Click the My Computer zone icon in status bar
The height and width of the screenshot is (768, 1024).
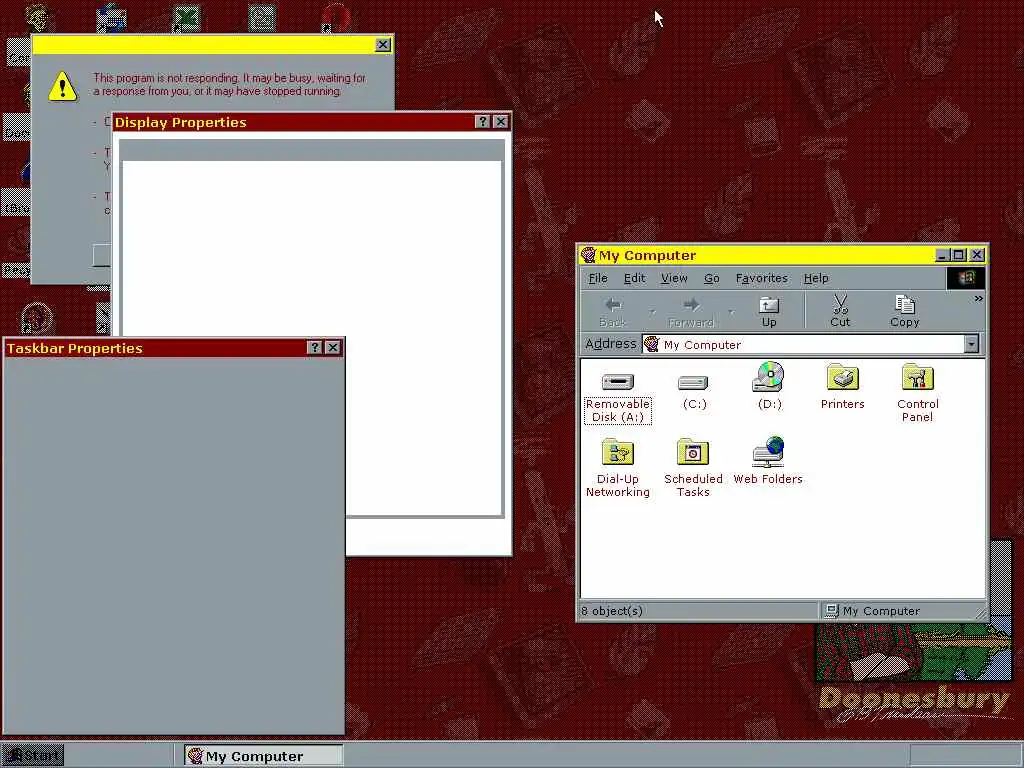[831, 611]
